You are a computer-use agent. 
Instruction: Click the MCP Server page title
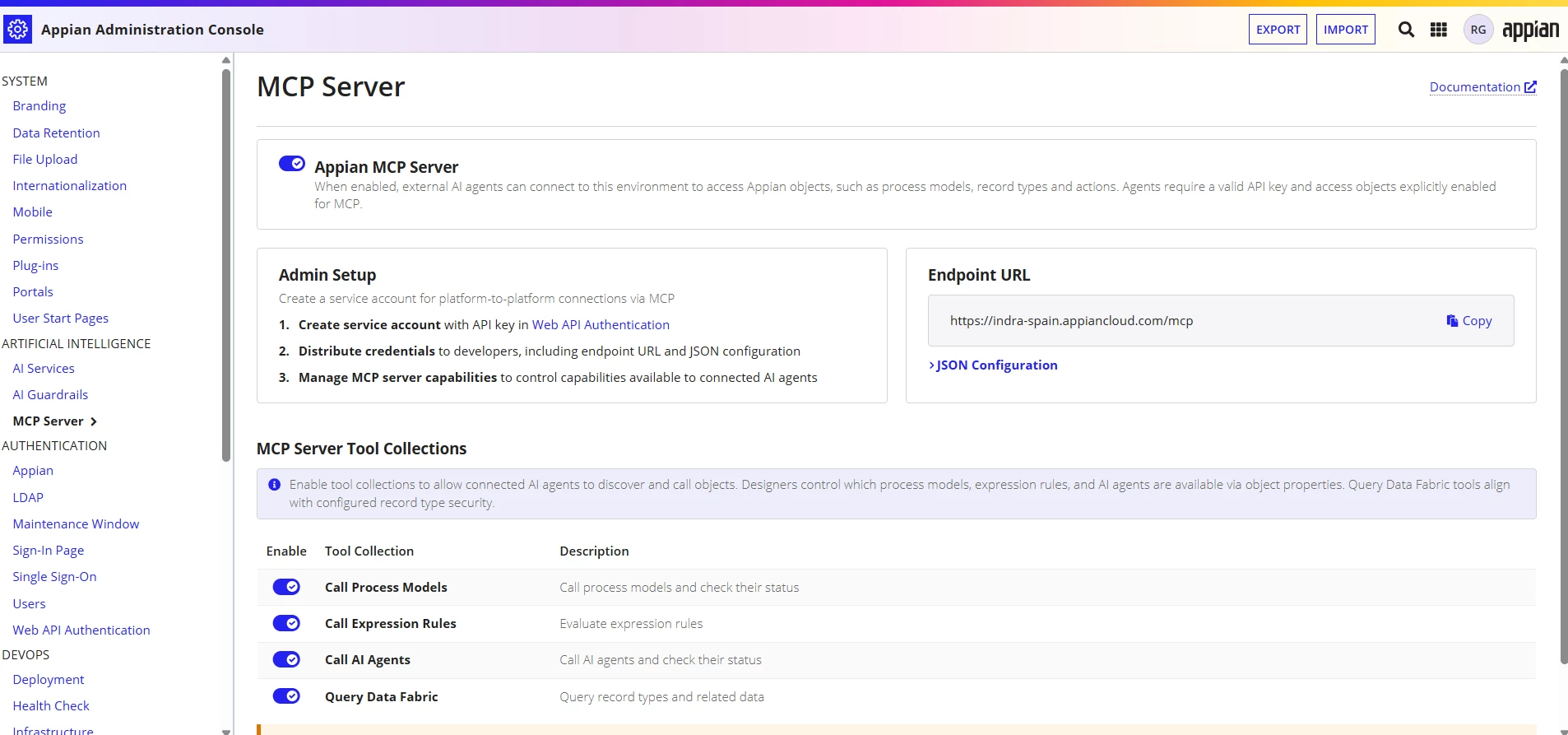pos(331,87)
